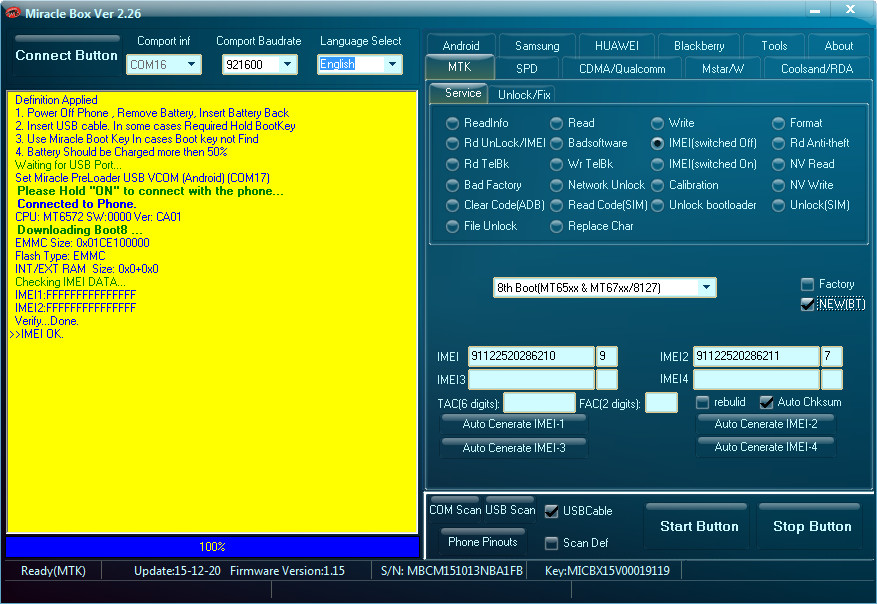Select Calibration radio option
The width and height of the screenshot is (877, 604).
pos(685,185)
